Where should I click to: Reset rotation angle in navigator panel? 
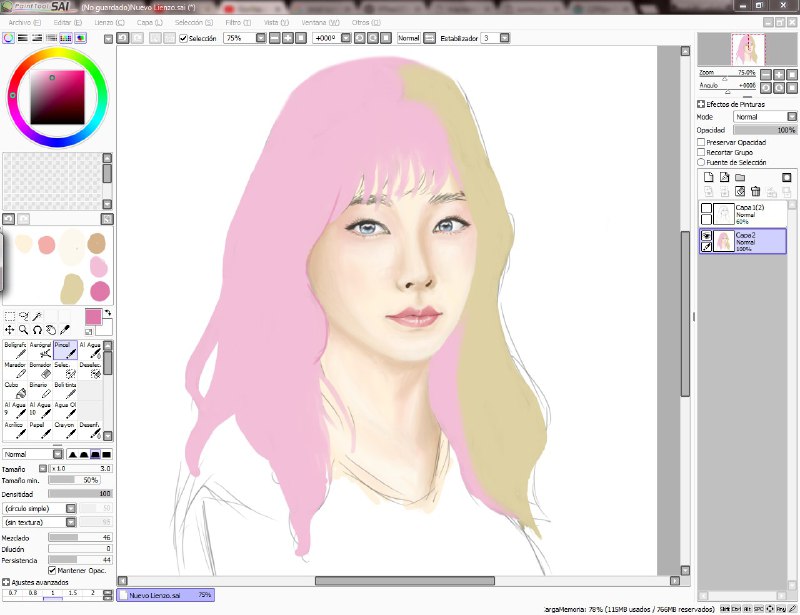click(x=792, y=88)
